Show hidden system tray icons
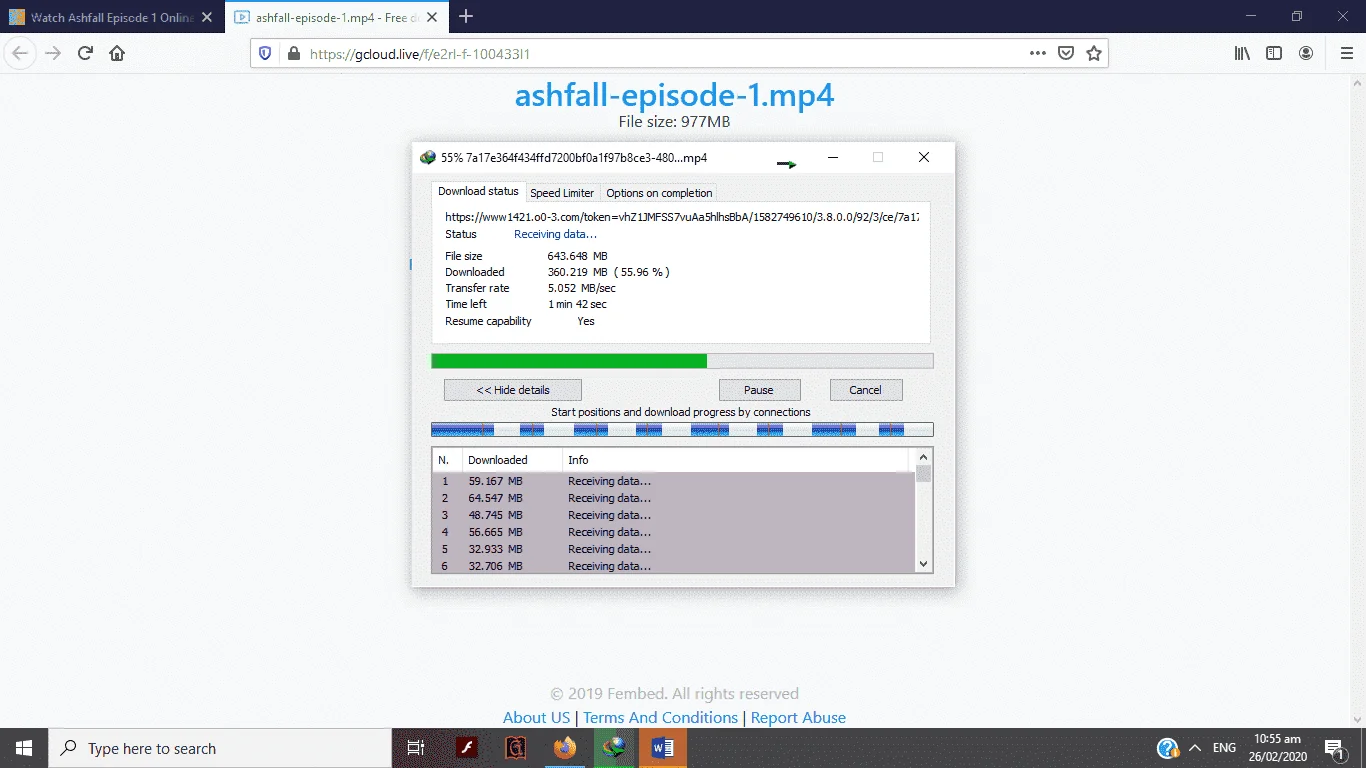Screen dimensions: 1366x768 [x=1194, y=748]
